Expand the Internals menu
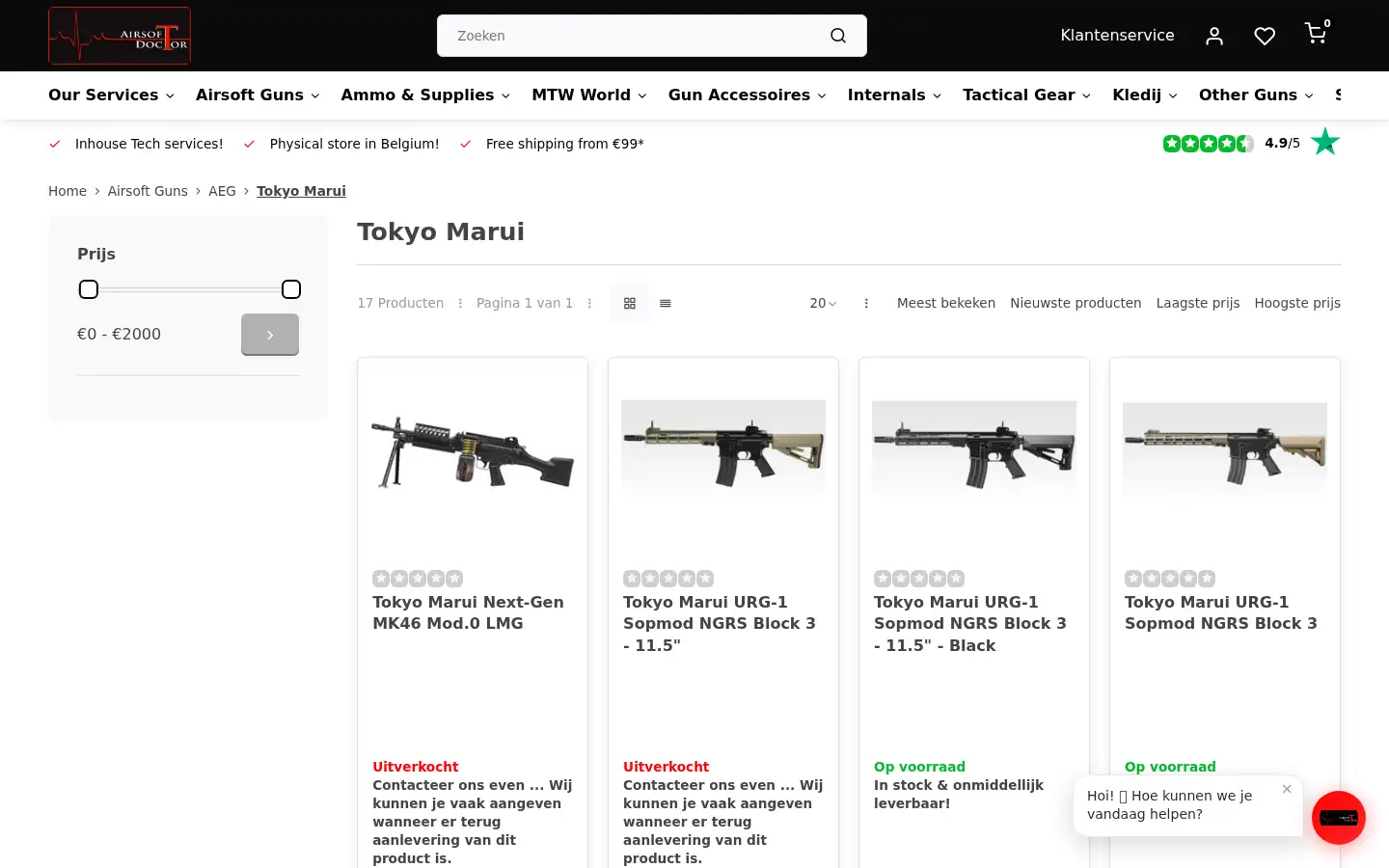 point(894,95)
